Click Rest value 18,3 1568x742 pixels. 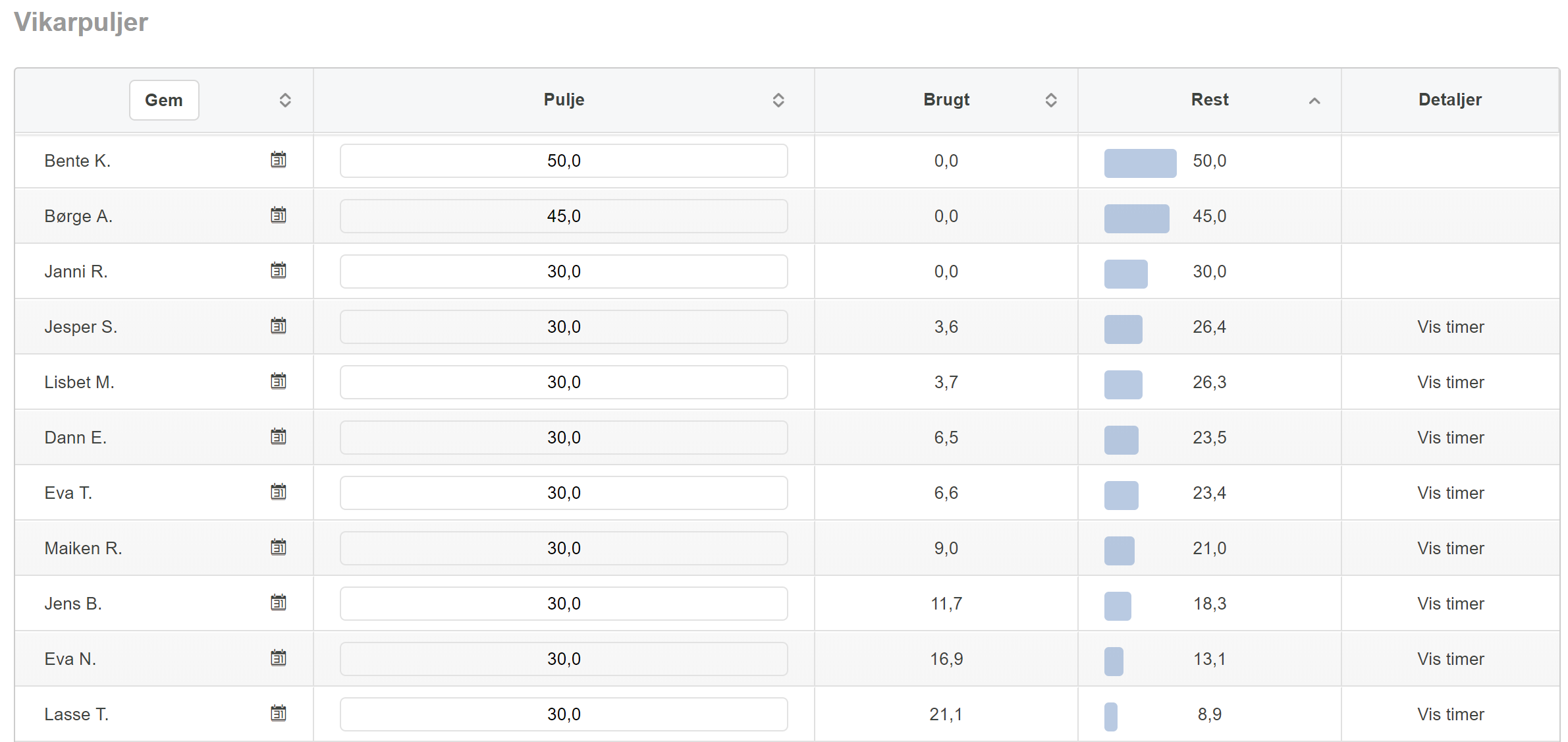1209,604
